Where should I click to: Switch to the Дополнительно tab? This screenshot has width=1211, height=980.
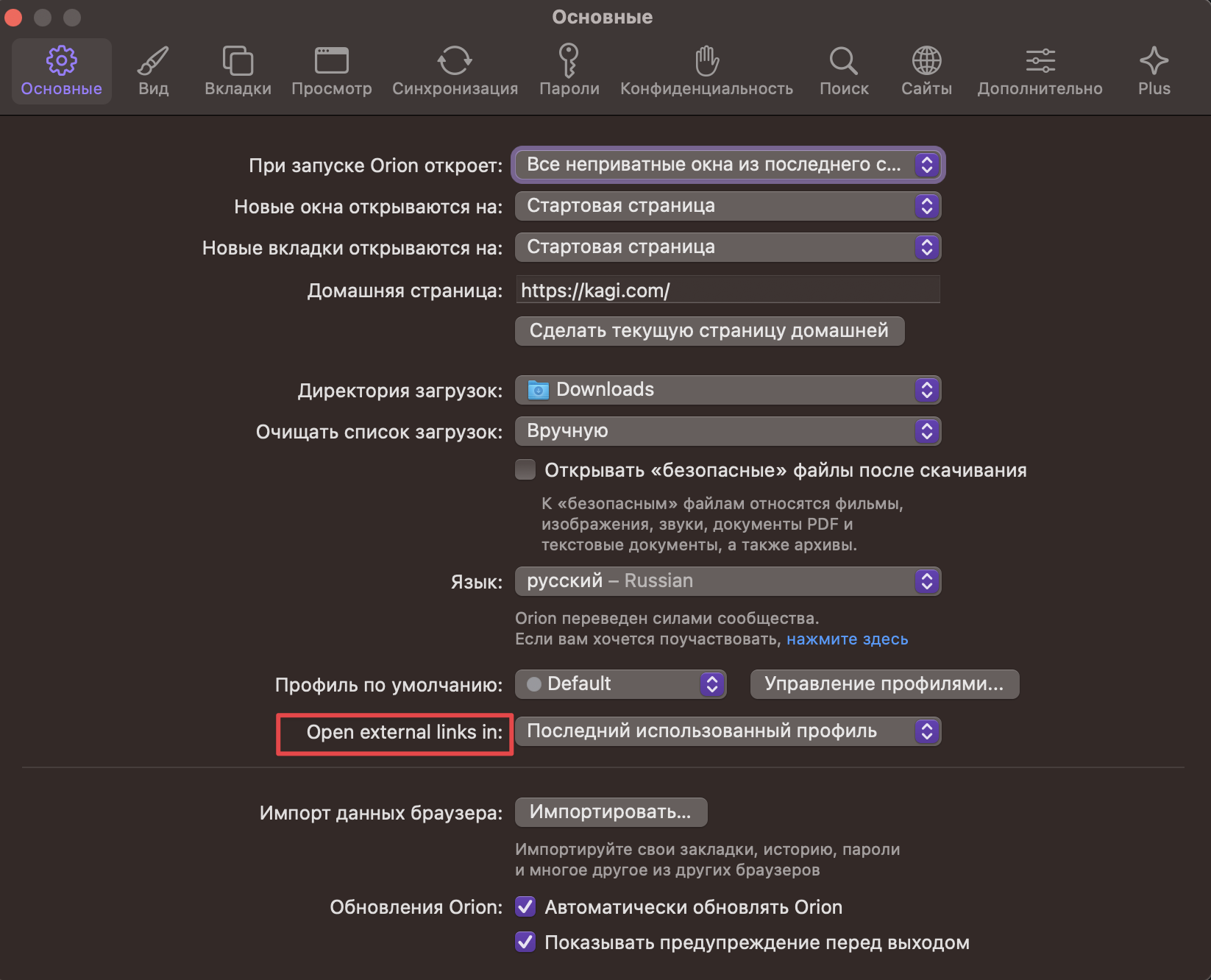pos(1040,71)
